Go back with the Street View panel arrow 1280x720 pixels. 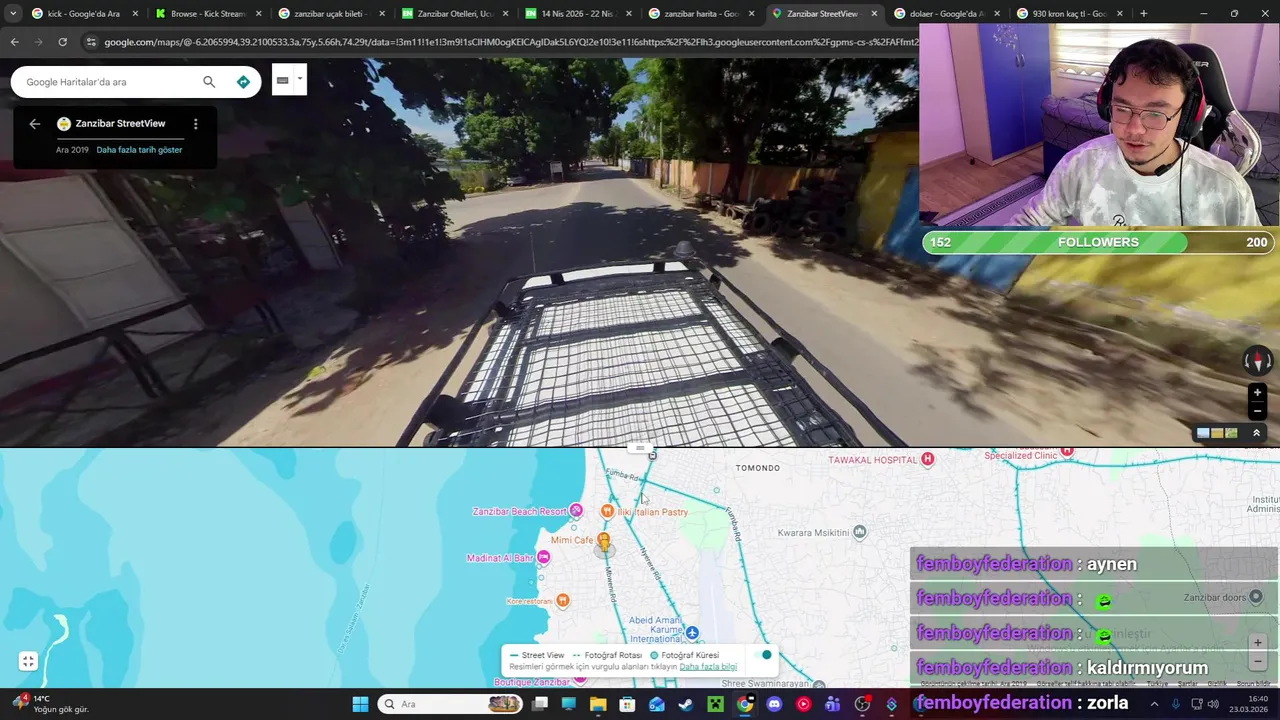tap(34, 124)
